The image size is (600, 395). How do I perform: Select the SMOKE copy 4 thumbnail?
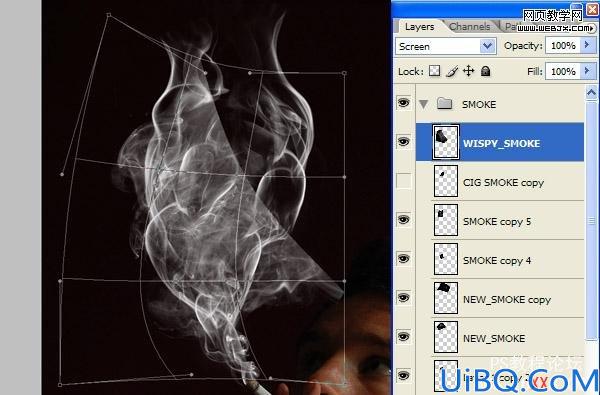tap(446, 259)
